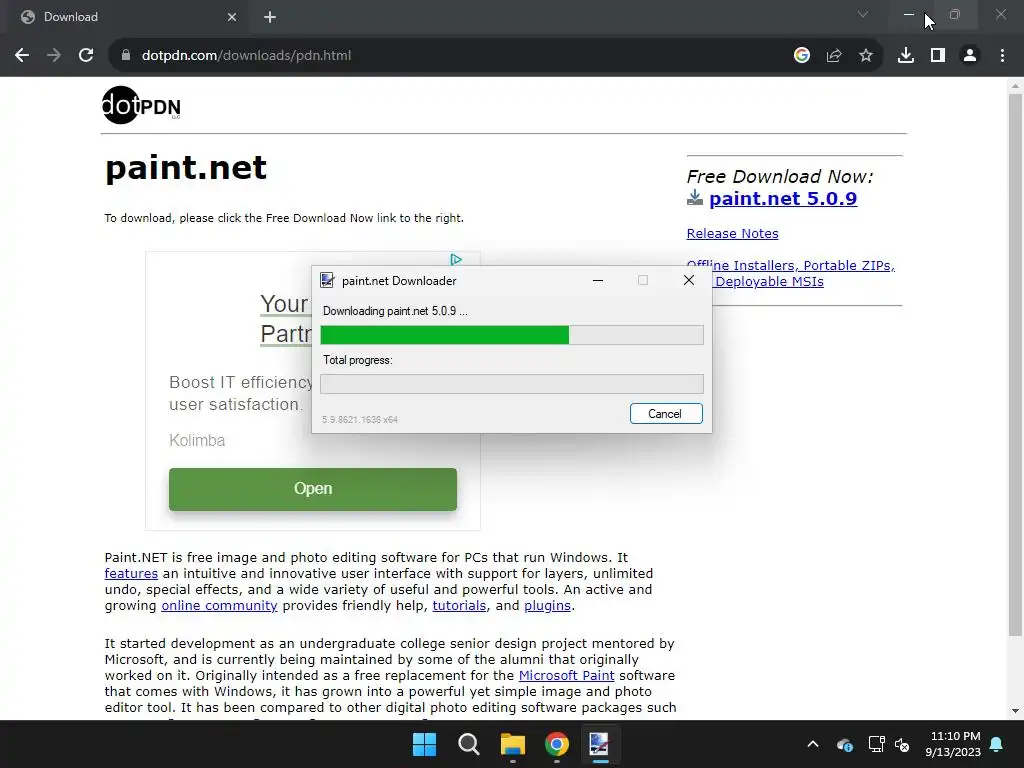
Task: Open the Microsoft Paint link
Action: tap(566, 675)
